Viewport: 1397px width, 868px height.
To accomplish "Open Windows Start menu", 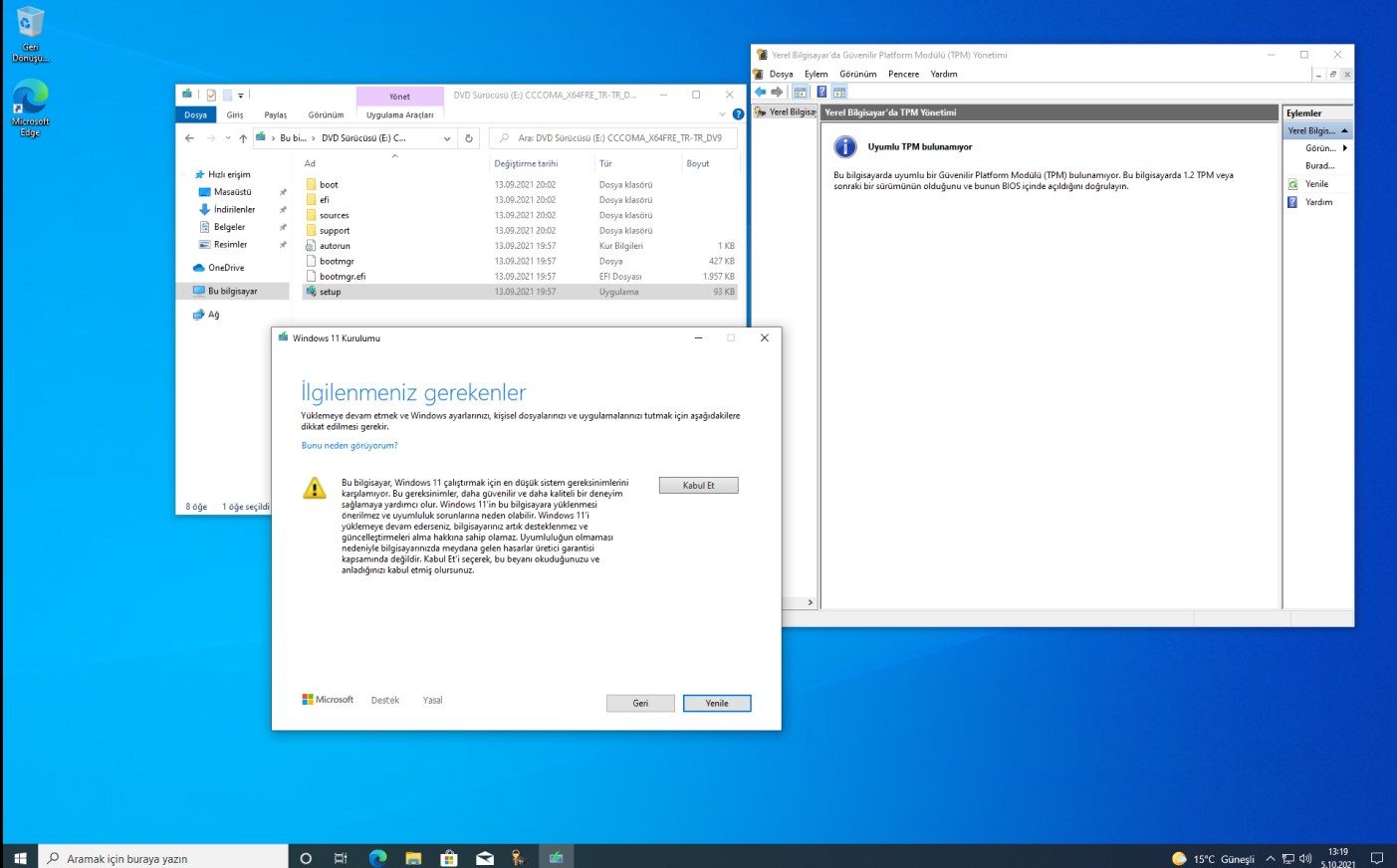I will coord(20,857).
